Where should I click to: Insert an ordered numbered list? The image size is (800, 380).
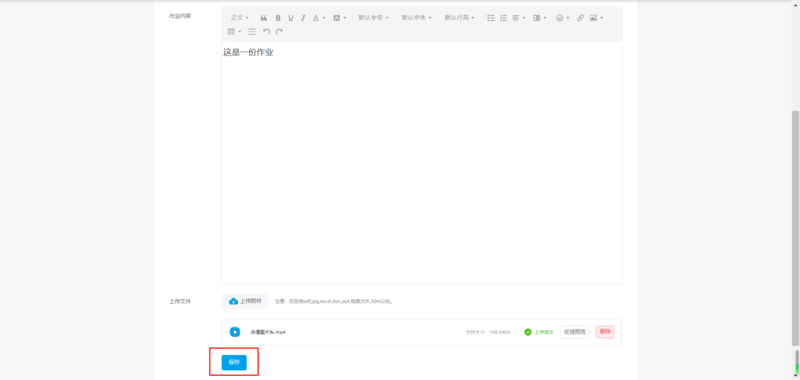pos(503,18)
